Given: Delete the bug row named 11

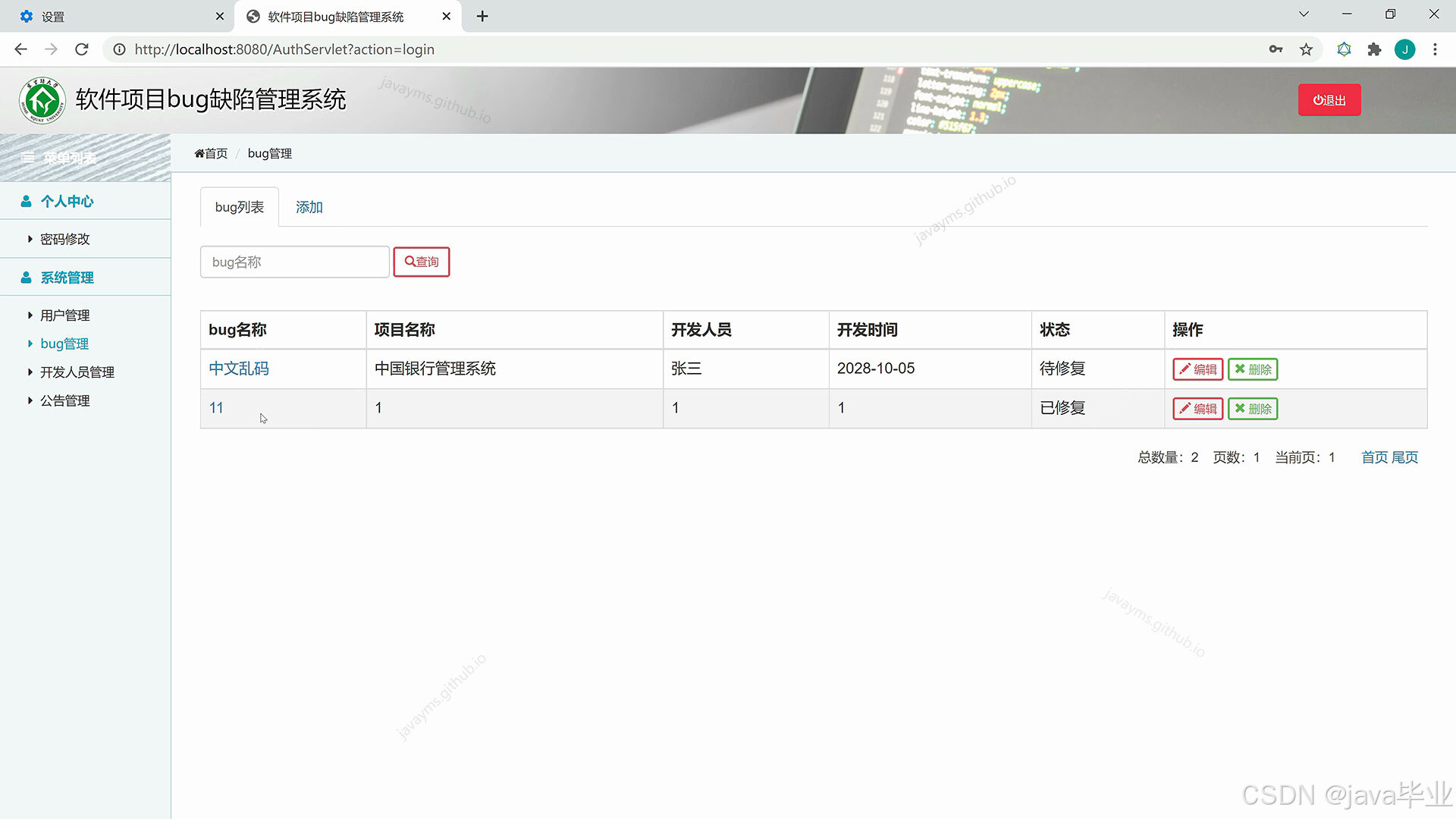Looking at the screenshot, I should [1253, 409].
